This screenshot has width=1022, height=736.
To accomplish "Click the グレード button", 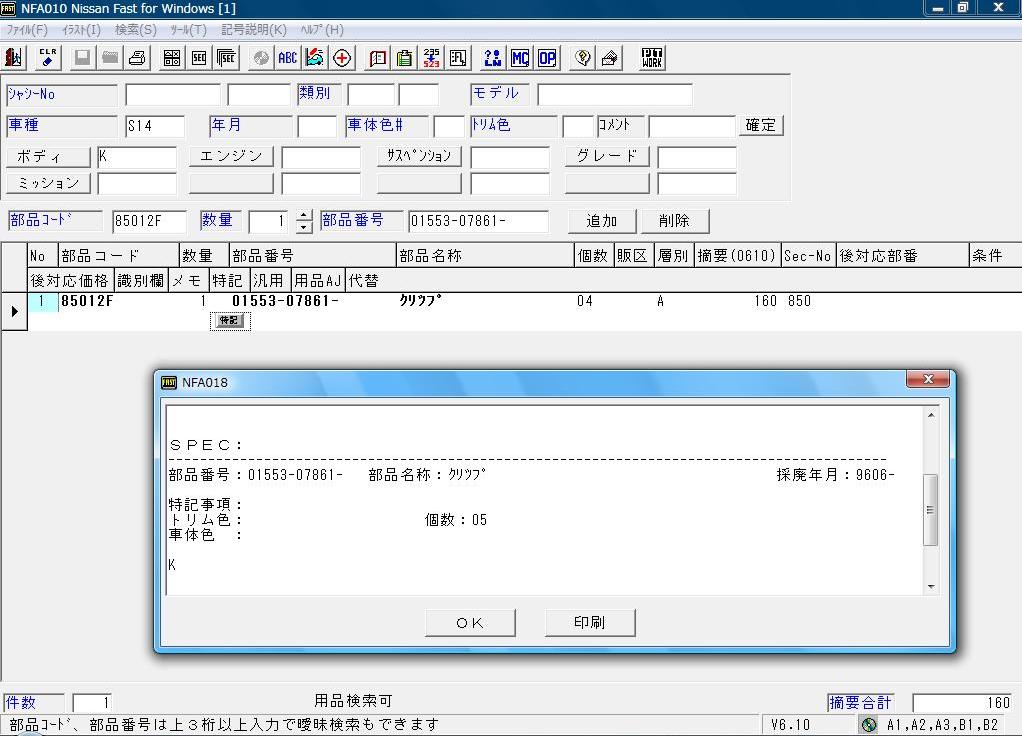I will click(607, 156).
